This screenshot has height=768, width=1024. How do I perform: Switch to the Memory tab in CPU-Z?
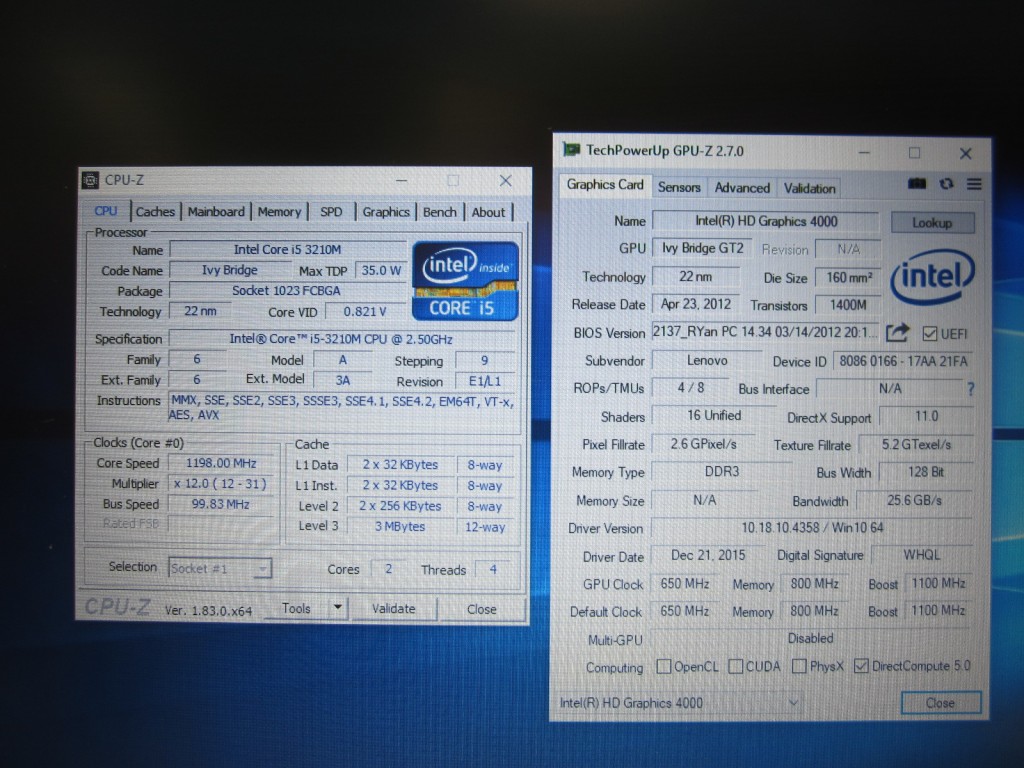tap(279, 212)
